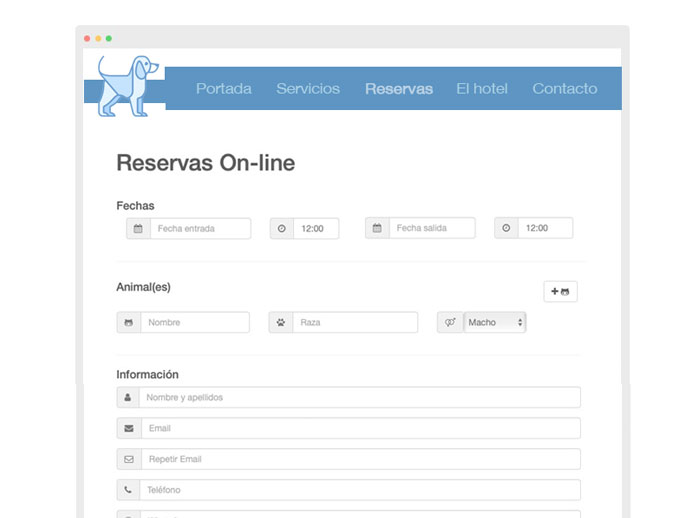
Task: Click the paw icon beside Raza
Action: [x=281, y=323]
